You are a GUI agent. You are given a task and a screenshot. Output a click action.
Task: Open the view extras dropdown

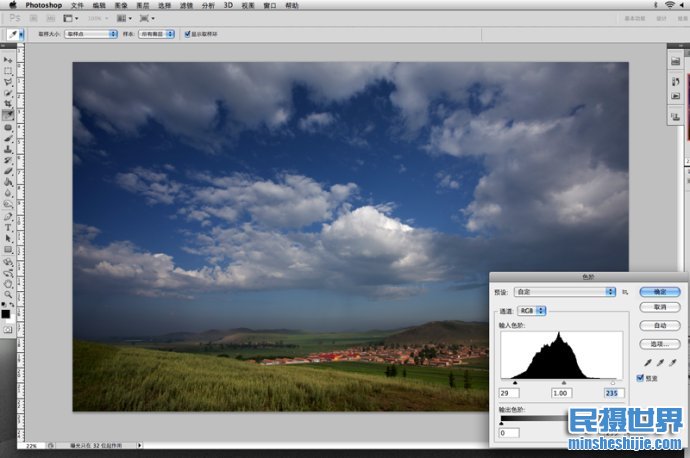(71, 18)
